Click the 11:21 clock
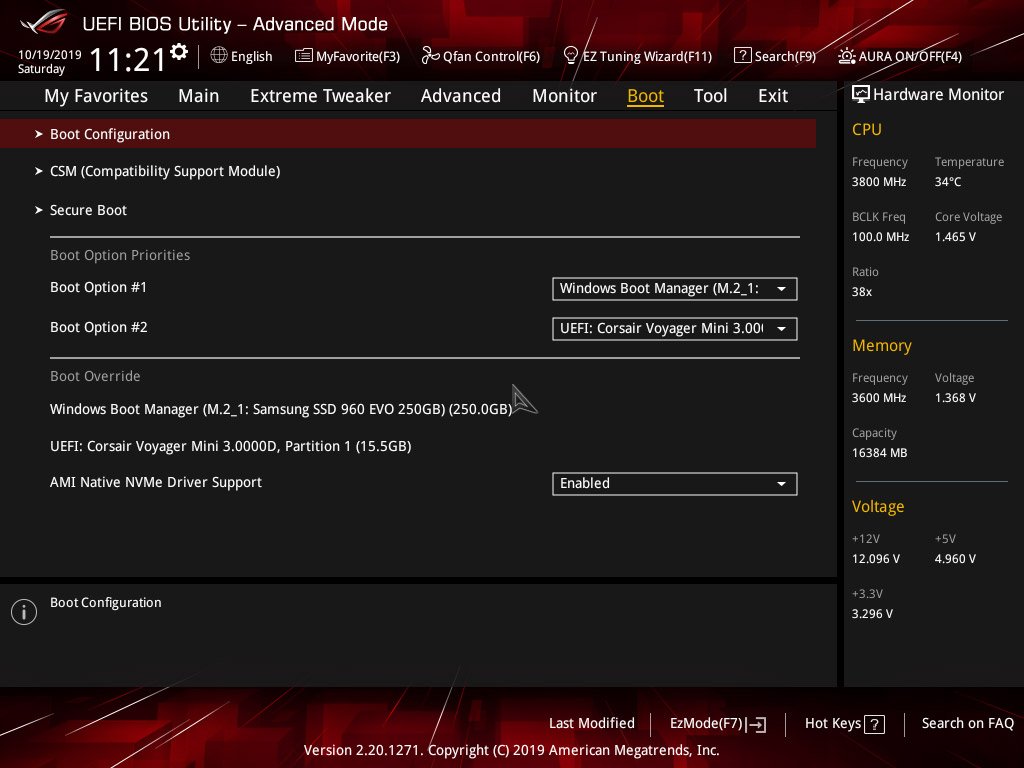This screenshot has height=768, width=1024. pos(128,60)
